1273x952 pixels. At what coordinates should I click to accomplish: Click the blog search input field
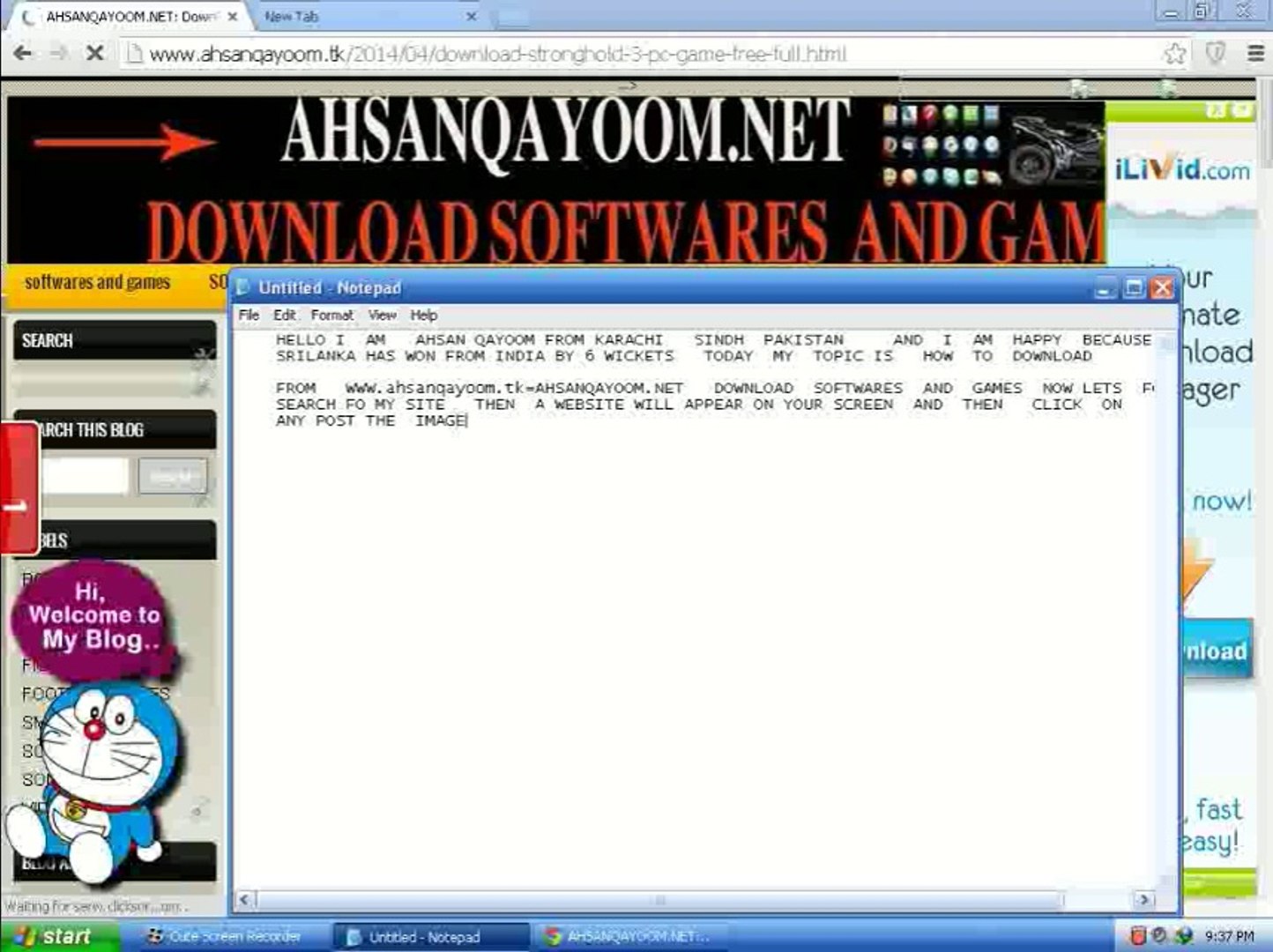(84, 477)
